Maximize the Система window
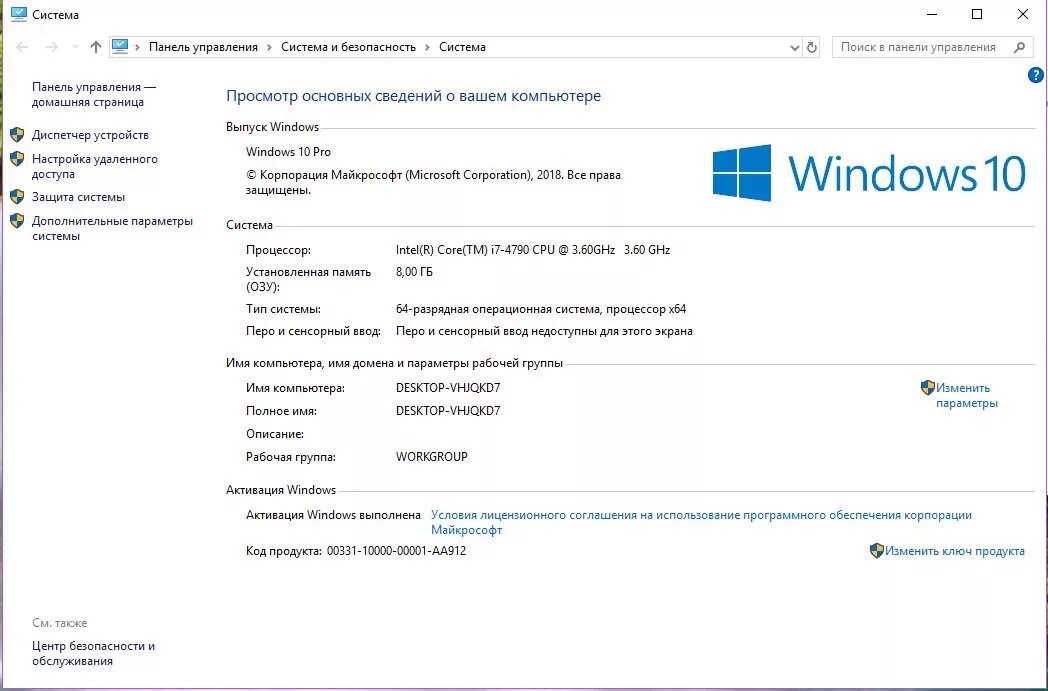Screen dimensions: 1048x691 976,14
